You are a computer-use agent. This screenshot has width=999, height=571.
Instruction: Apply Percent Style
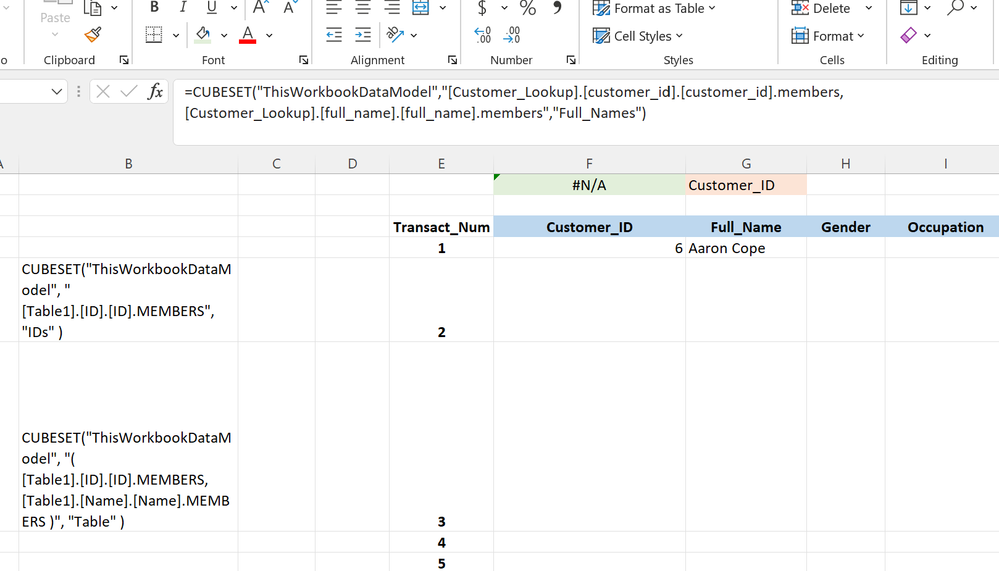pos(528,8)
